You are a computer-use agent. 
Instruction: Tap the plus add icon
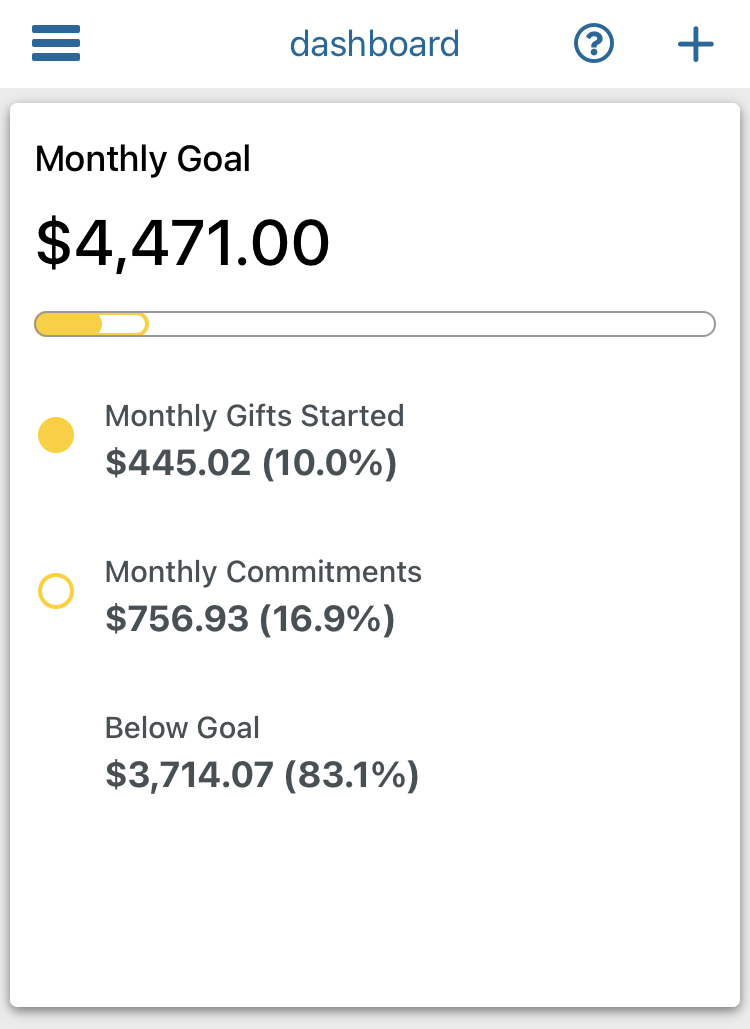[x=695, y=45]
